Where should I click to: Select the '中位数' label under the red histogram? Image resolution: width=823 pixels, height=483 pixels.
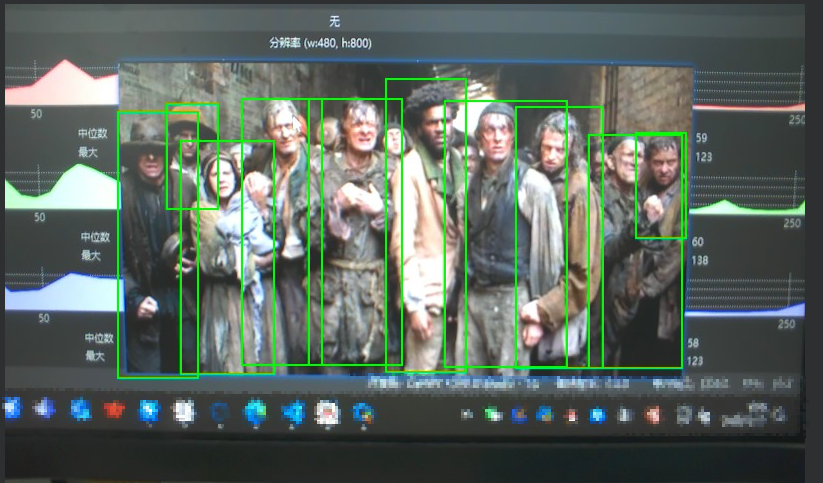click(x=92, y=133)
